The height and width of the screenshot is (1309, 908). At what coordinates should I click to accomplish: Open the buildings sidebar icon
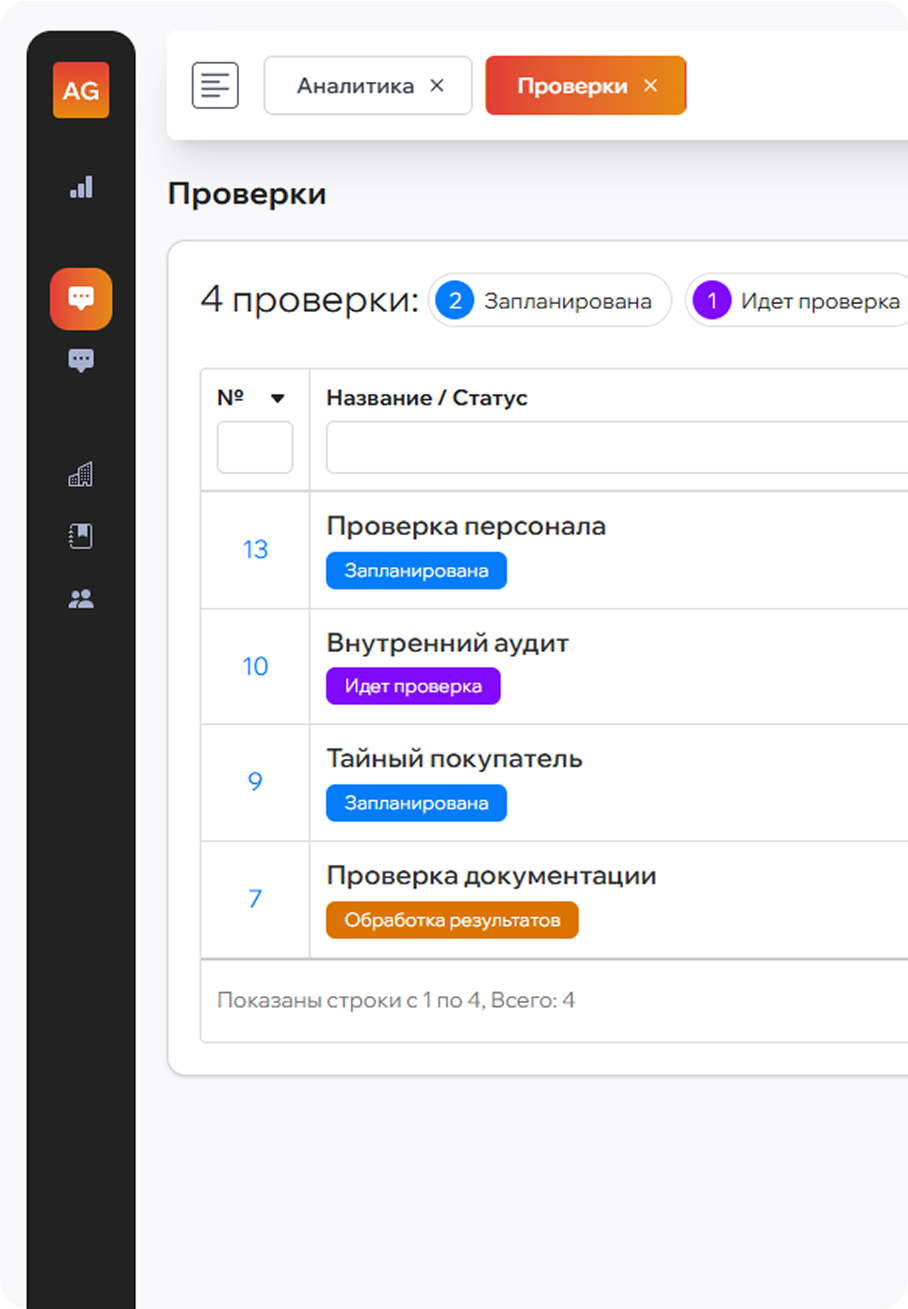tap(81, 474)
